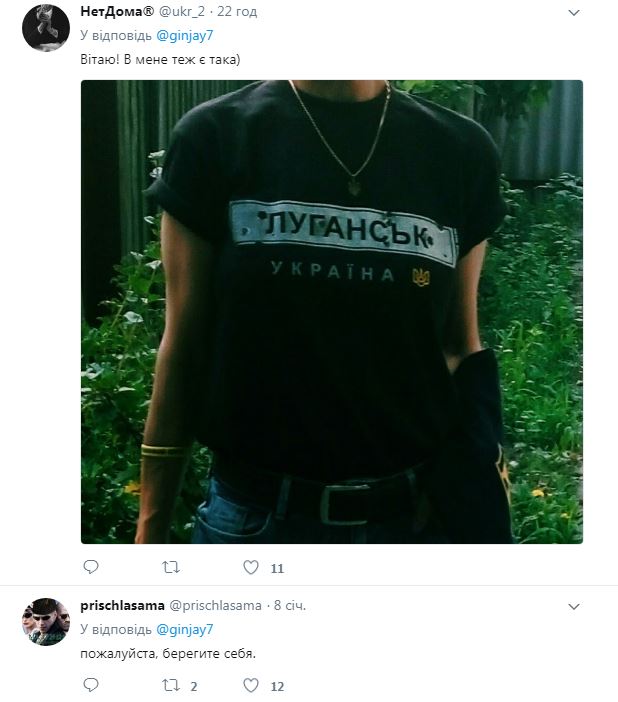Enlarge the Луганськ t-shirt photo
This screenshot has width=618, height=702.
click(332, 312)
